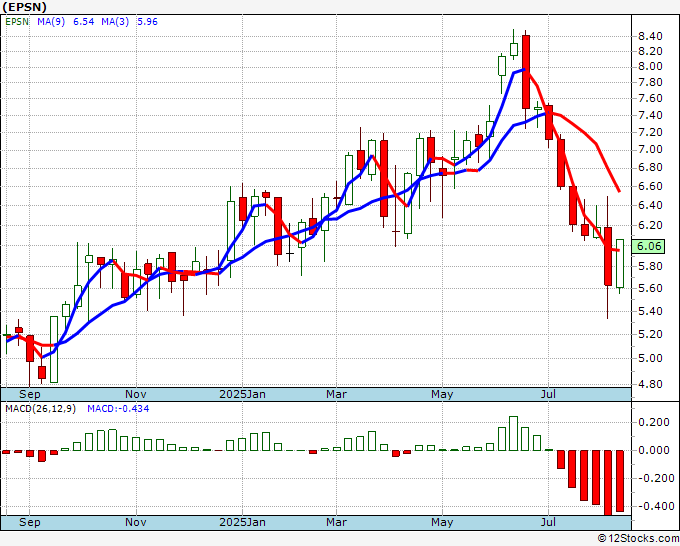680x546 pixels.
Task: Click the 4.80 price axis label
Action: [650, 384]
